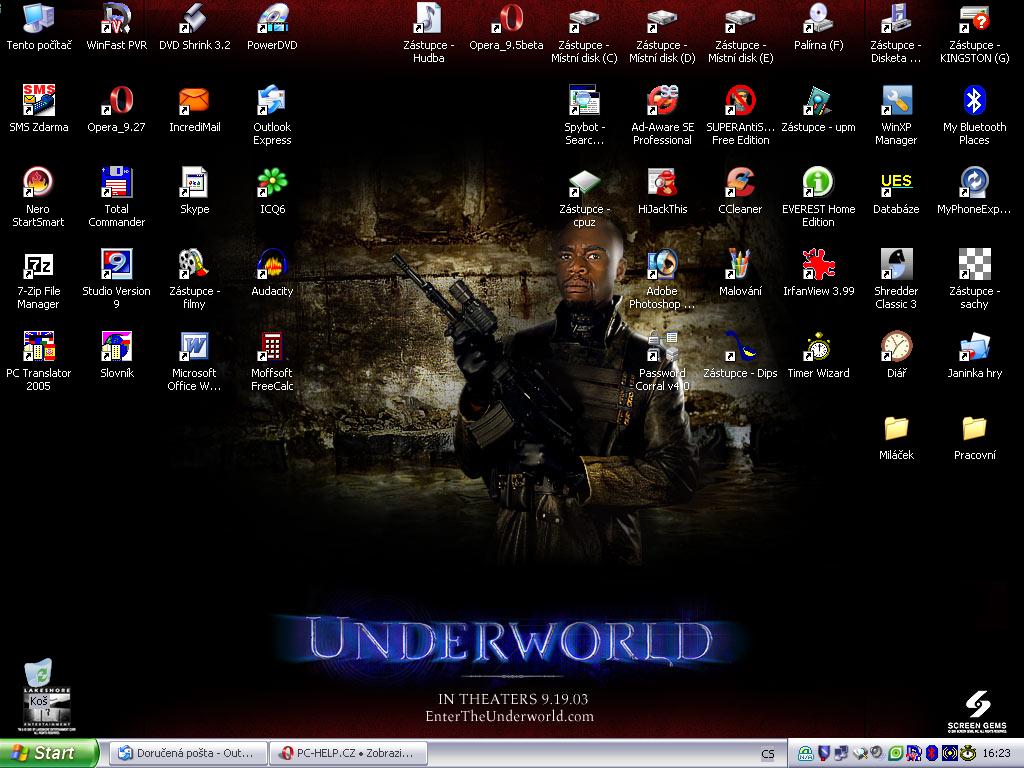The height and width of the screenshot is (768, 1024).
Task: Click the My Bluetooth Places icon
Action: [x=974, y=101]
